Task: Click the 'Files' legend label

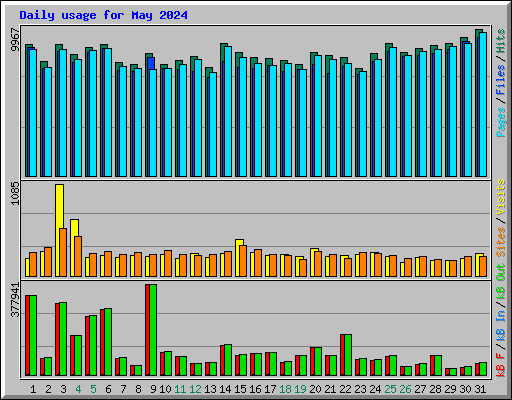Action: (501, 80)
